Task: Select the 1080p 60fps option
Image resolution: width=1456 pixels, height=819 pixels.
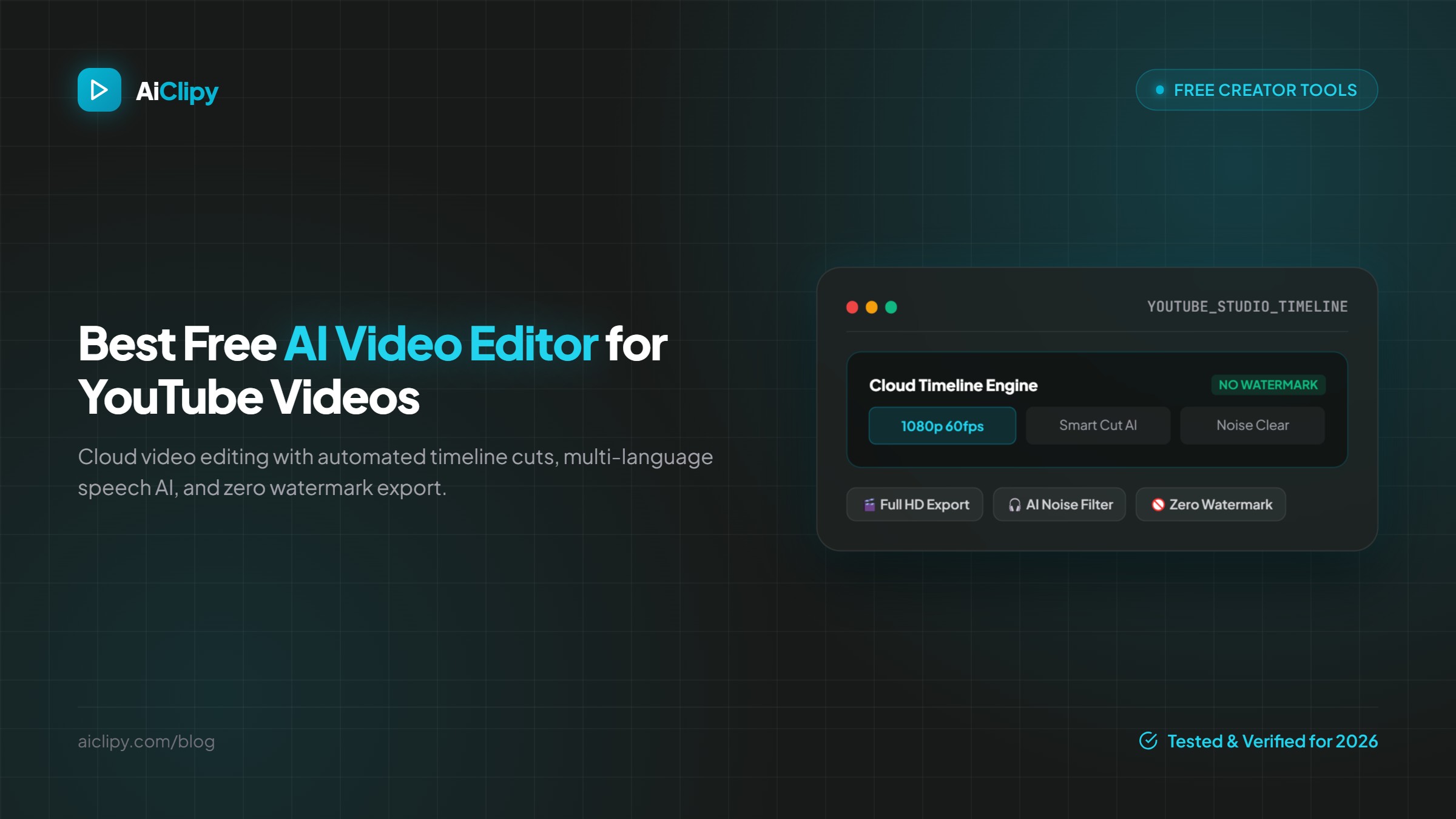Action: point(942,426)
